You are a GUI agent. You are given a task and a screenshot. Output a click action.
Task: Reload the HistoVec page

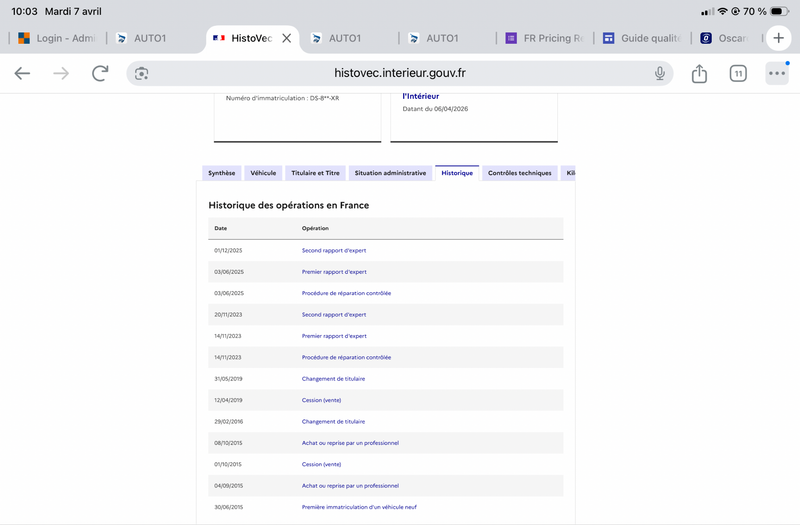point(100,73)
